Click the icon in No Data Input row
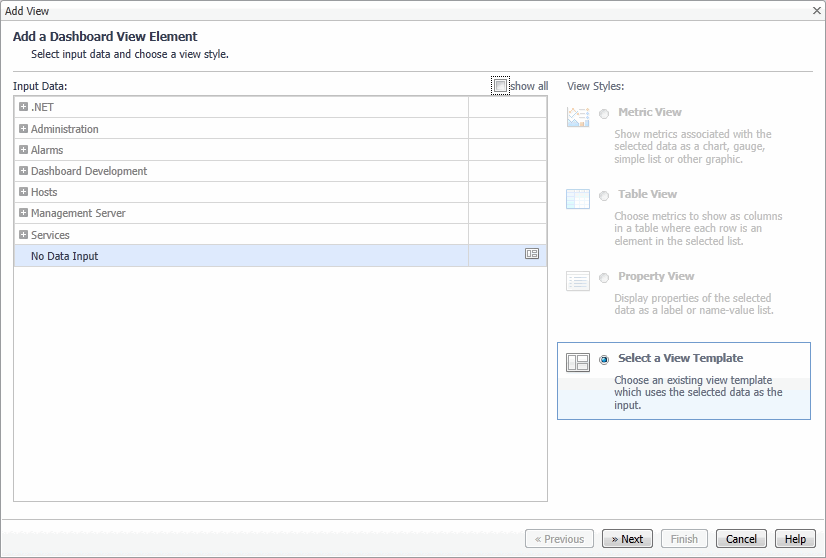Screen dimensions: 826x558 point(532,254)
